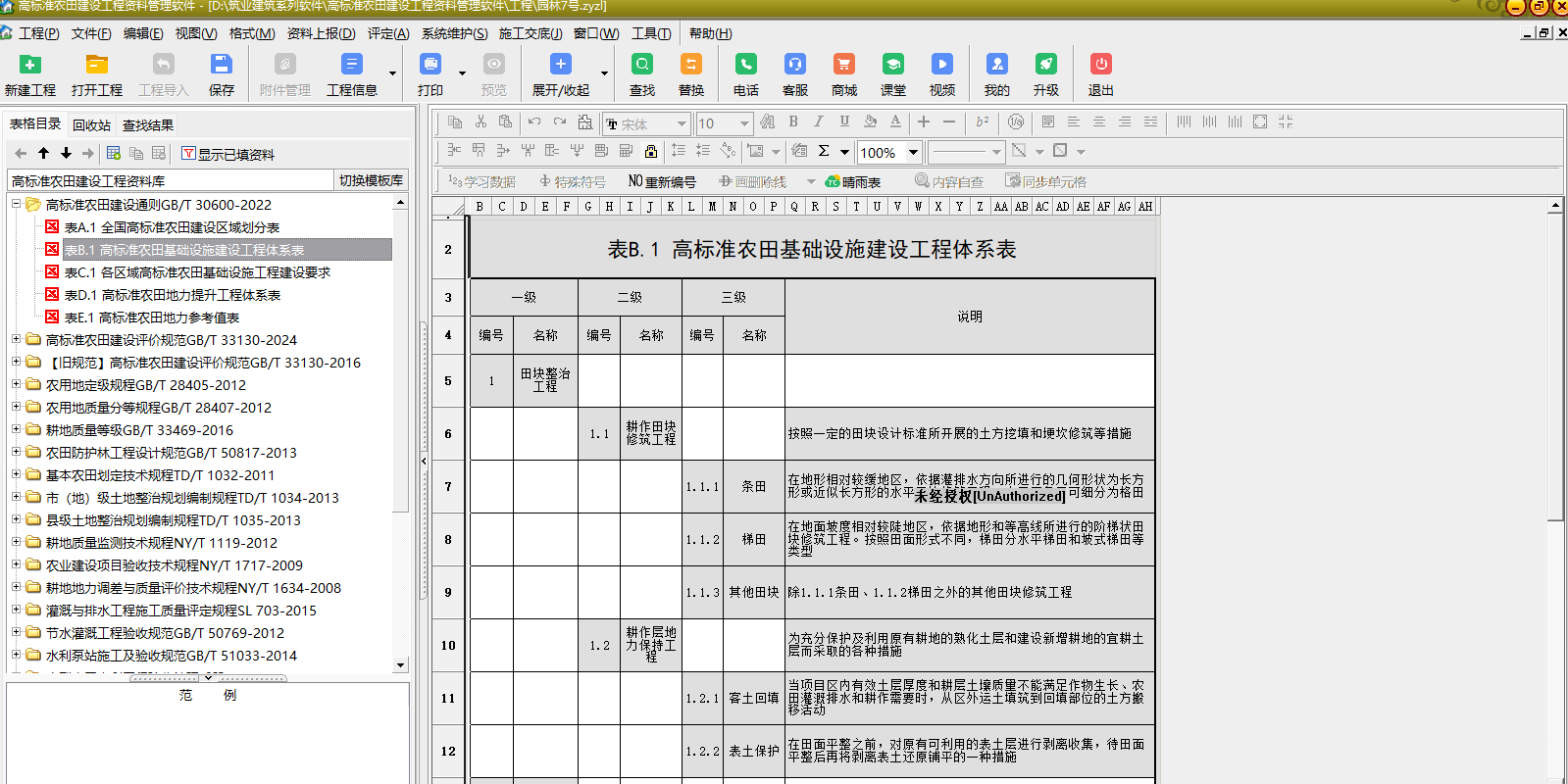Click the 退出 (Exit) power icon
This screenshot has height=784, width=1568.
tap(1100, 66)
